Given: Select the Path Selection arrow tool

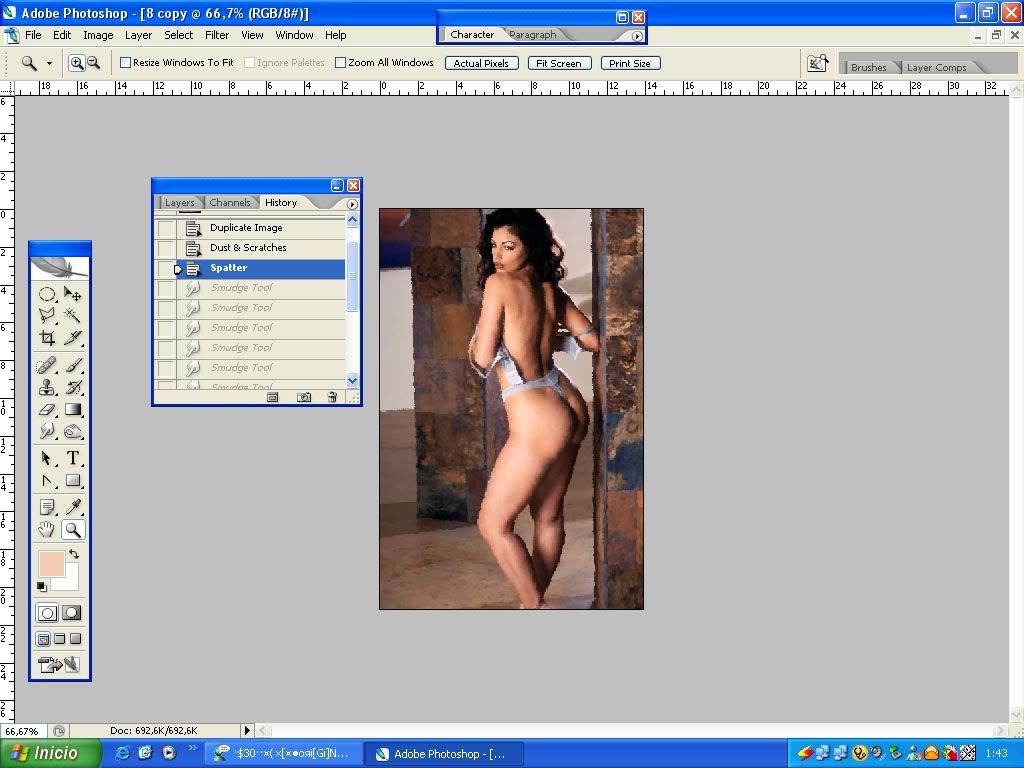Looking at the screenshot, I should tap(47, 458).
